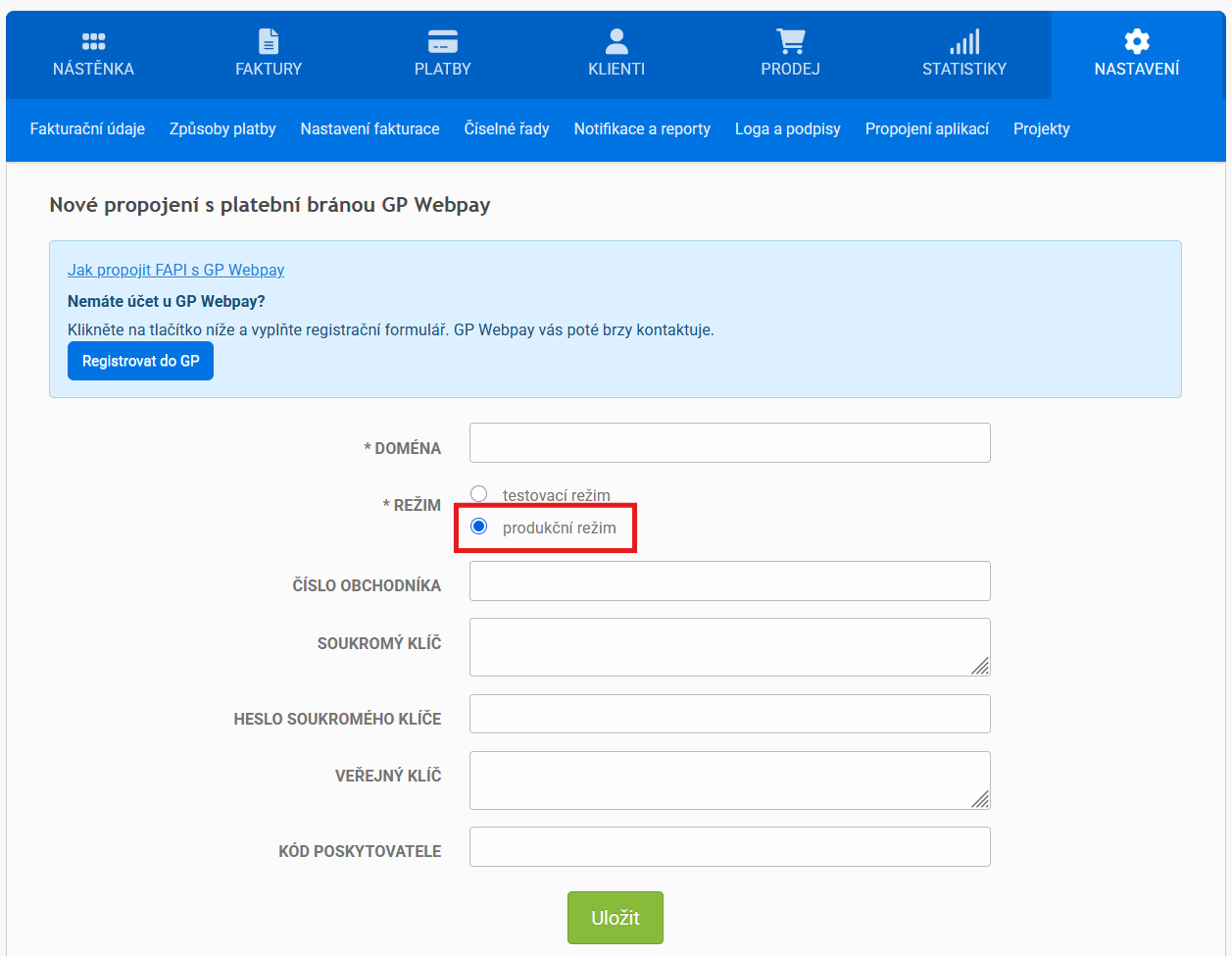Open Nastavení fakturace submenu

[370, 128]
